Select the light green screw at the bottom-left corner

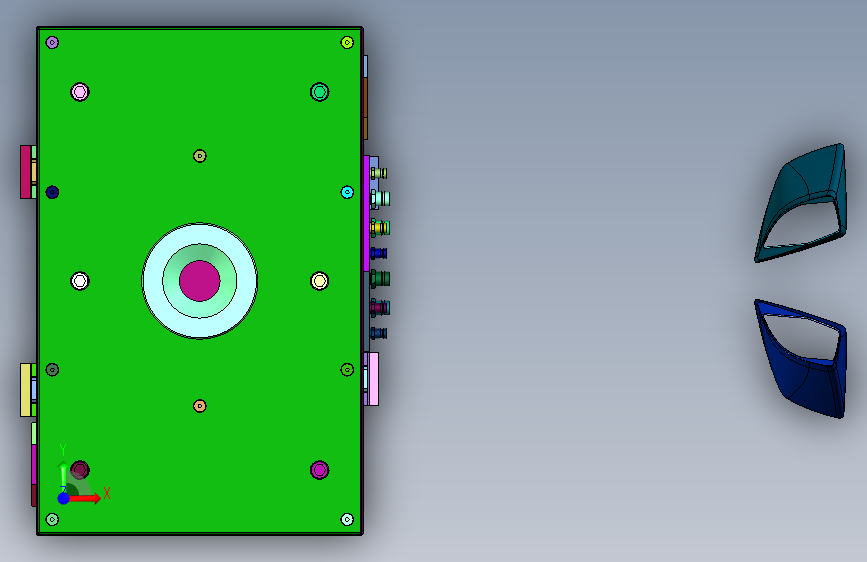click(x=52, y=519)
